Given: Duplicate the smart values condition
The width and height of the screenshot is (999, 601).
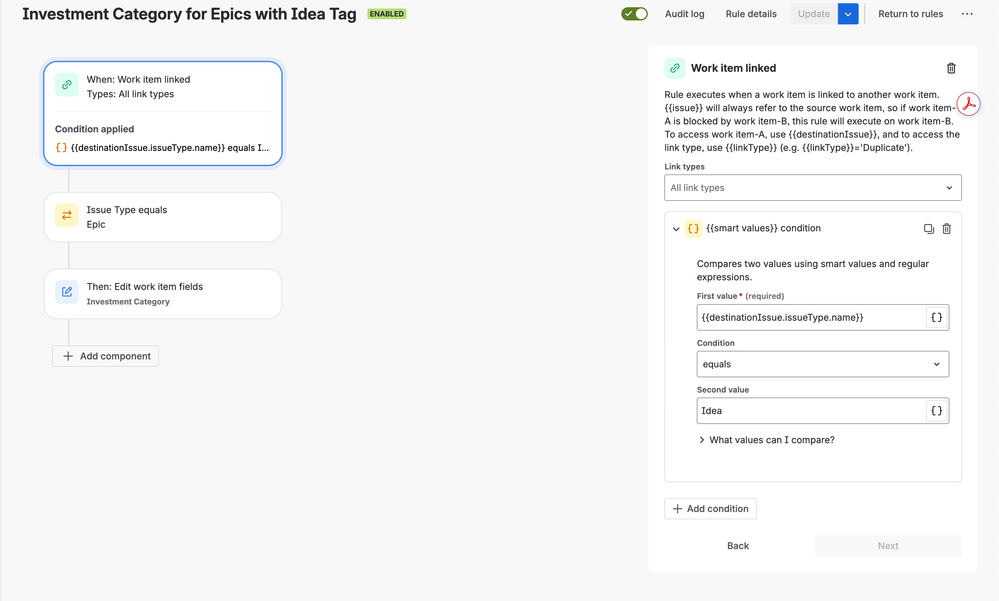Looking at the screenshot, I should (x=929, y=229).
